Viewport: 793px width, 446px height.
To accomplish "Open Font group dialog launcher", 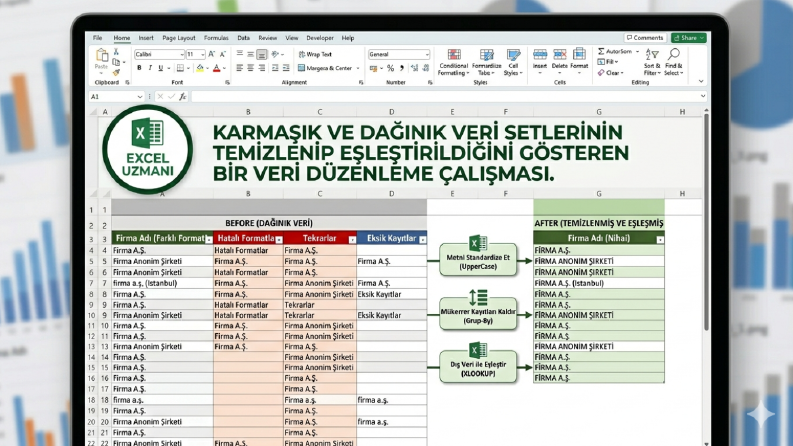I will click(x=228, y=82).
